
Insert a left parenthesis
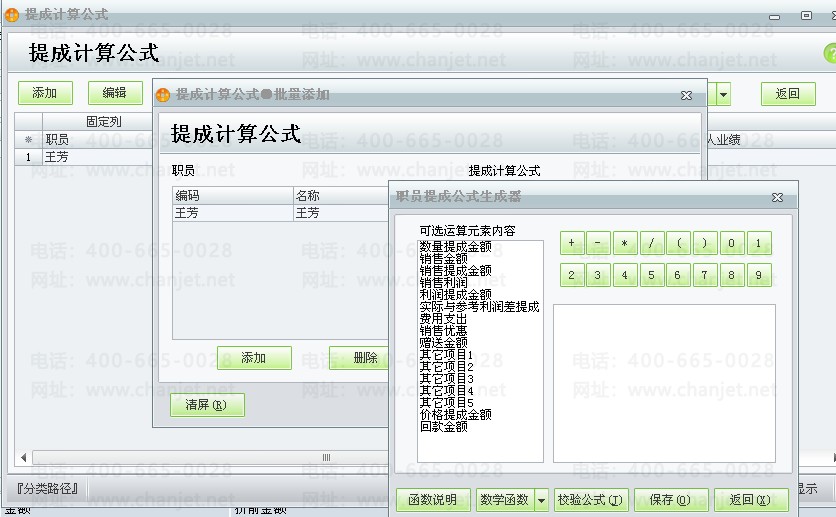click(678, 244)
